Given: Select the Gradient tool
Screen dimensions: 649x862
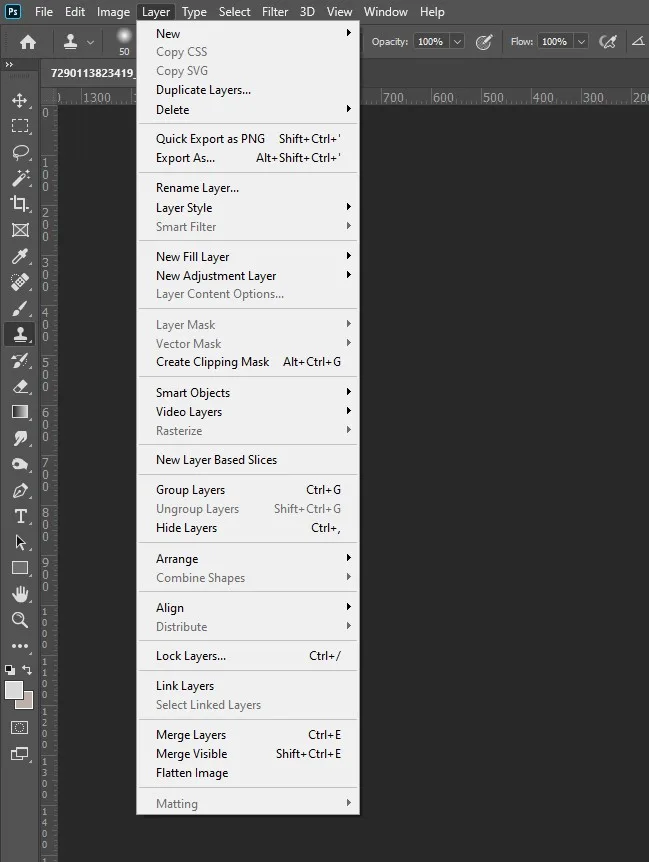Looking at the screenshot, I should (x=20, y=412).
